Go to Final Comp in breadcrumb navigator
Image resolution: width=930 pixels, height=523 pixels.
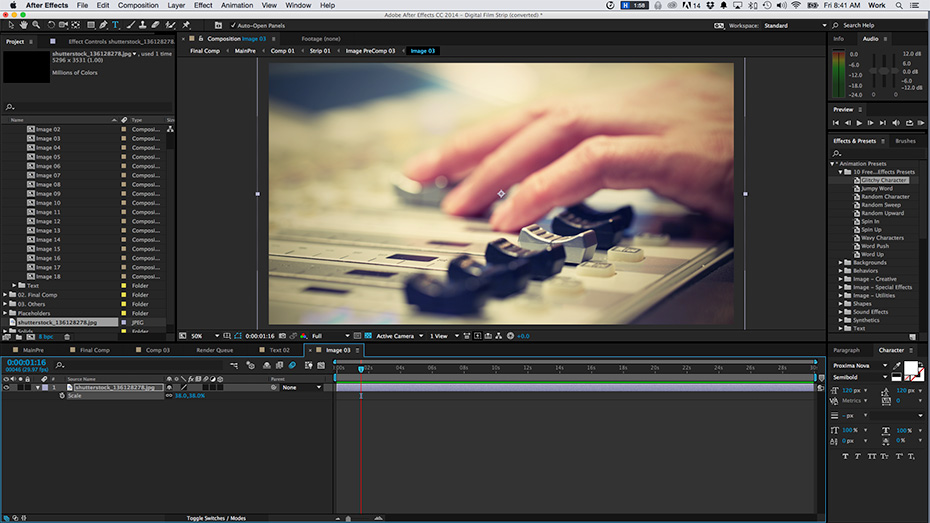point(205,51)
